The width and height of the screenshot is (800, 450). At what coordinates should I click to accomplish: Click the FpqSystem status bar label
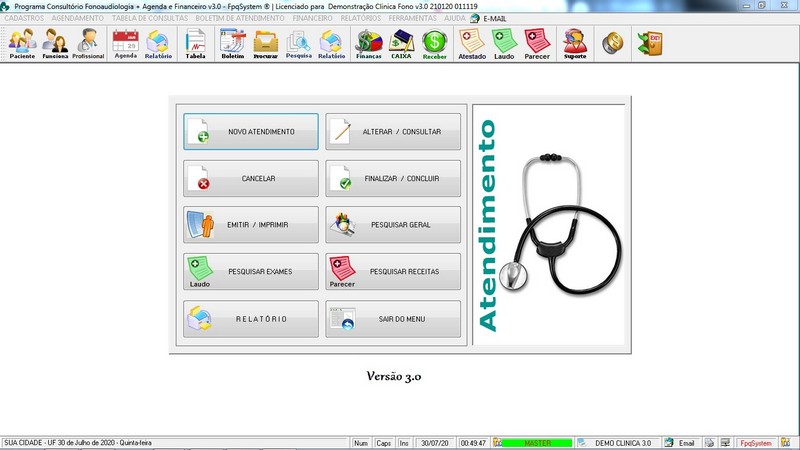point(756,443)
